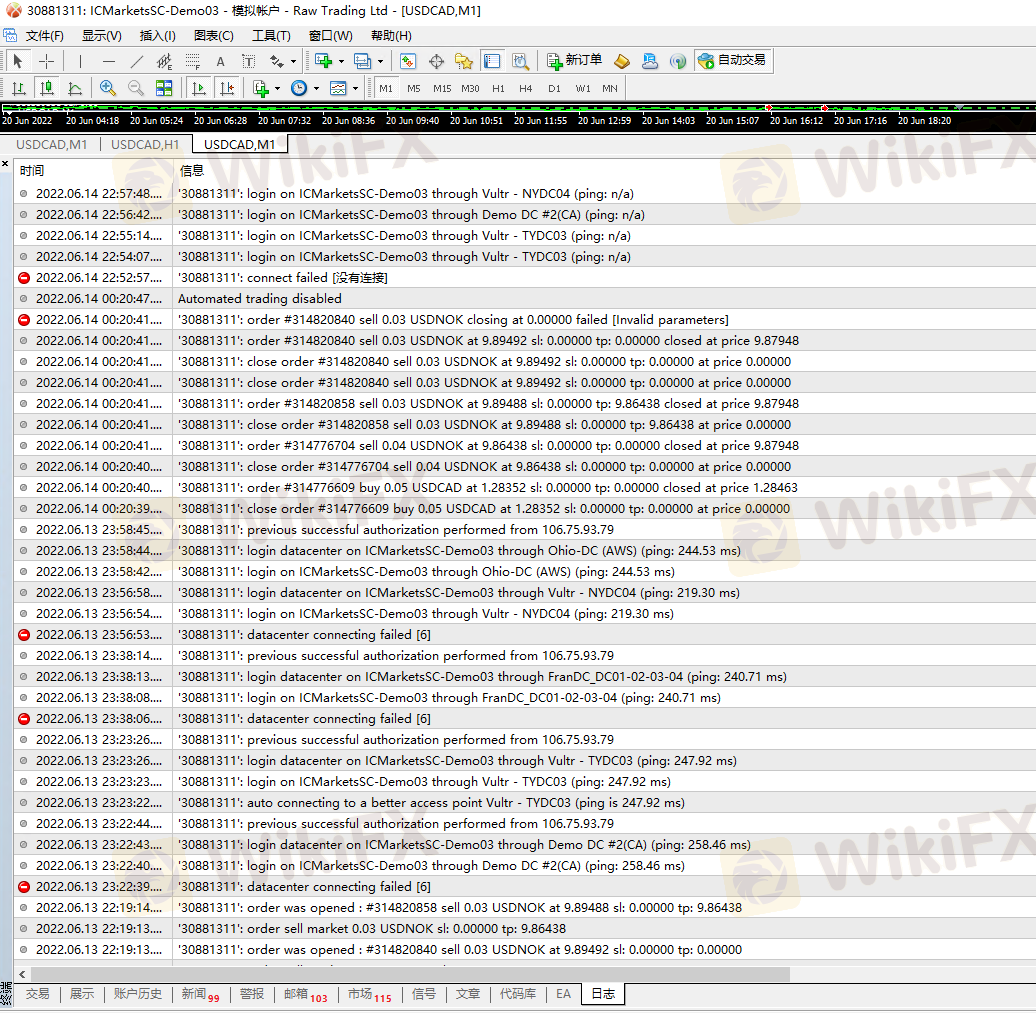Viewport: 1036px width, 1013px height.
Task: Switch to the 市场 terminal tab
Action: click(369, 994)
